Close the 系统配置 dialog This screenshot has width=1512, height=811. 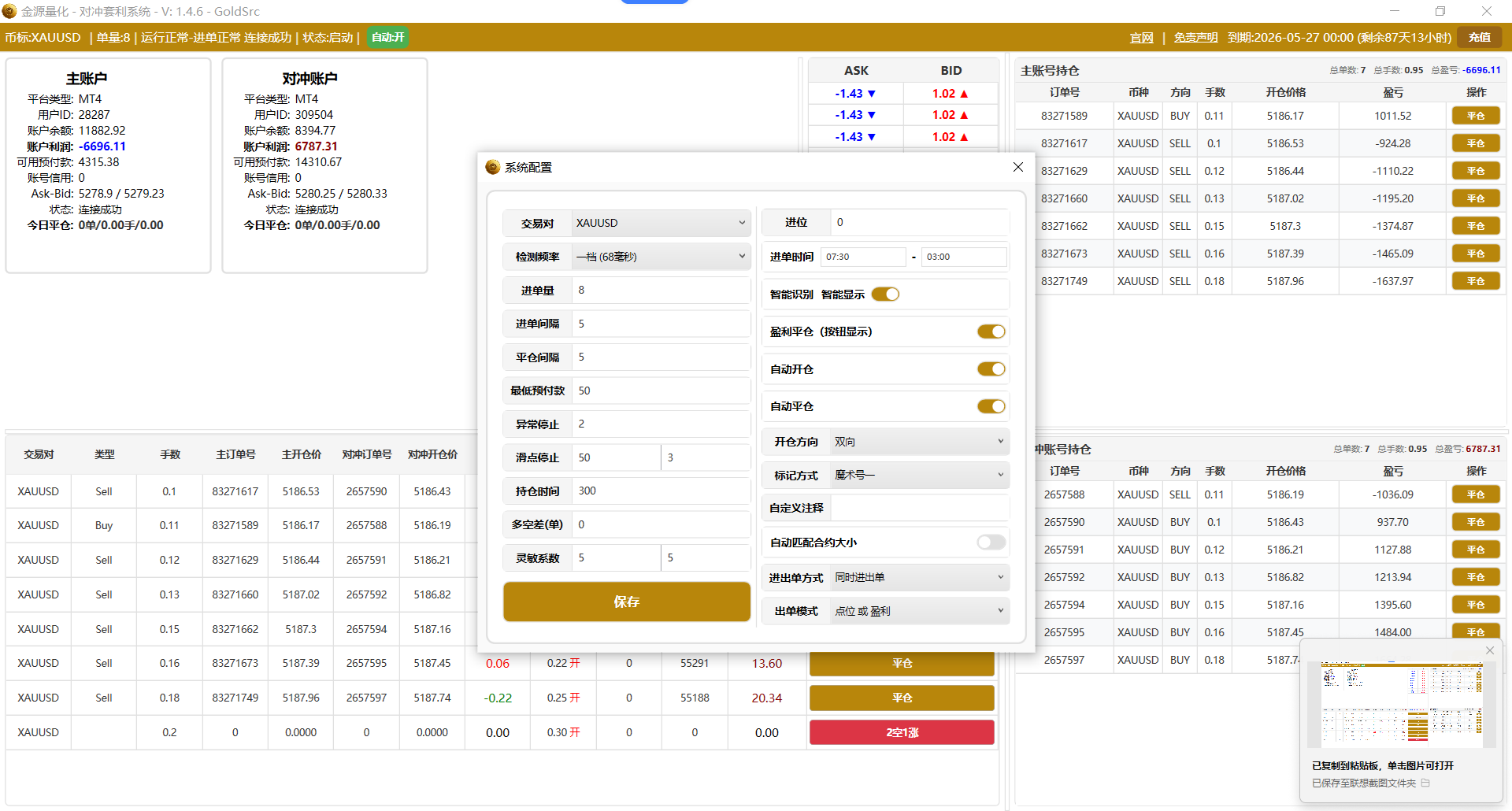click(1017, 167)
